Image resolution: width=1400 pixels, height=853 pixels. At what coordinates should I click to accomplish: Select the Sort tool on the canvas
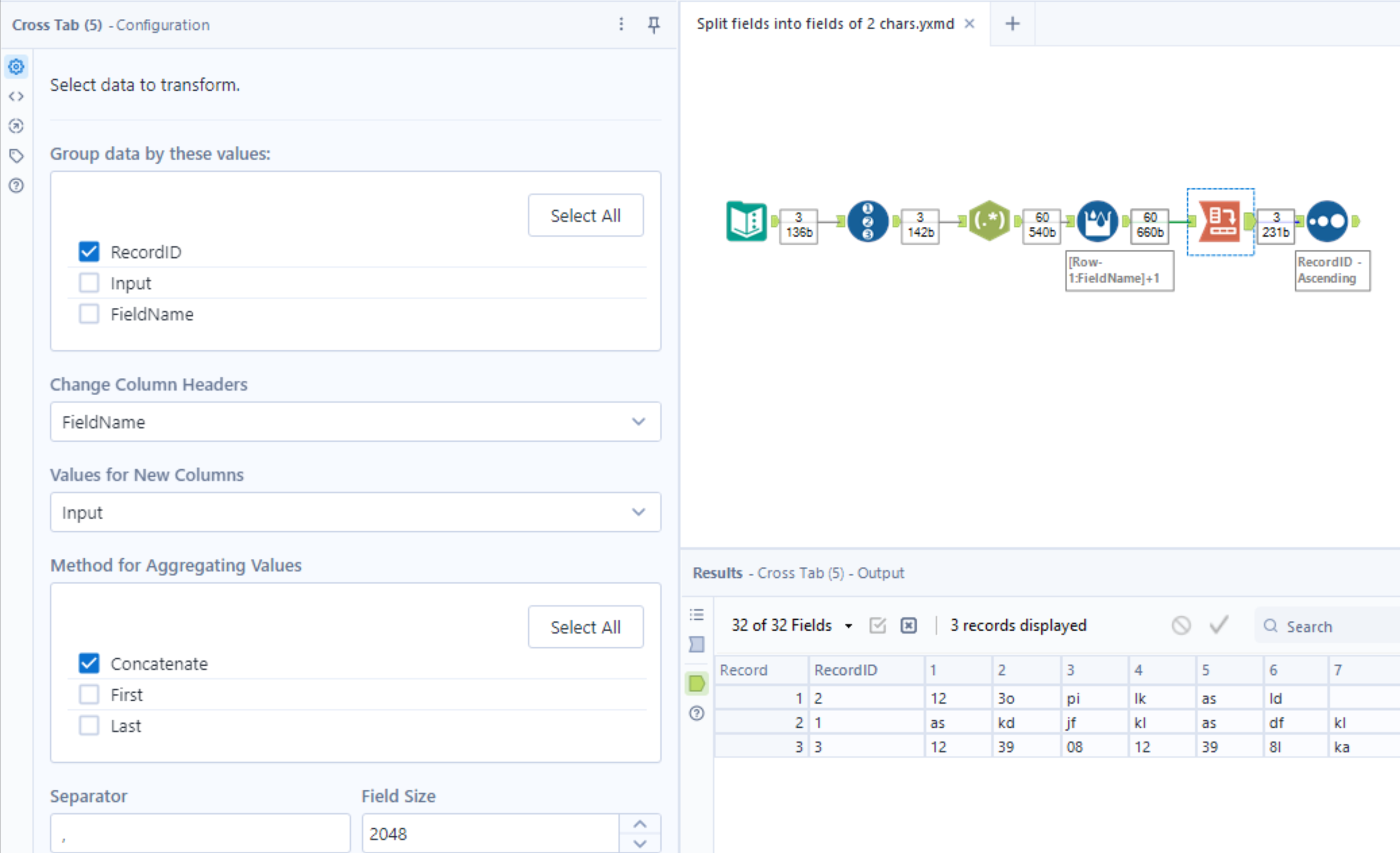click(1328, 221)
